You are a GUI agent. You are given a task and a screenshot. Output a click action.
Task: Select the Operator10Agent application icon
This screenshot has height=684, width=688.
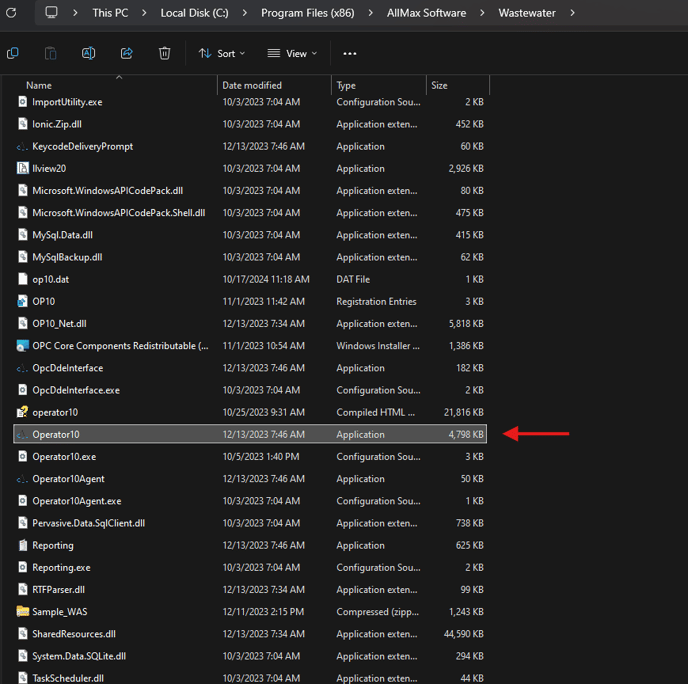click(22, 479)
